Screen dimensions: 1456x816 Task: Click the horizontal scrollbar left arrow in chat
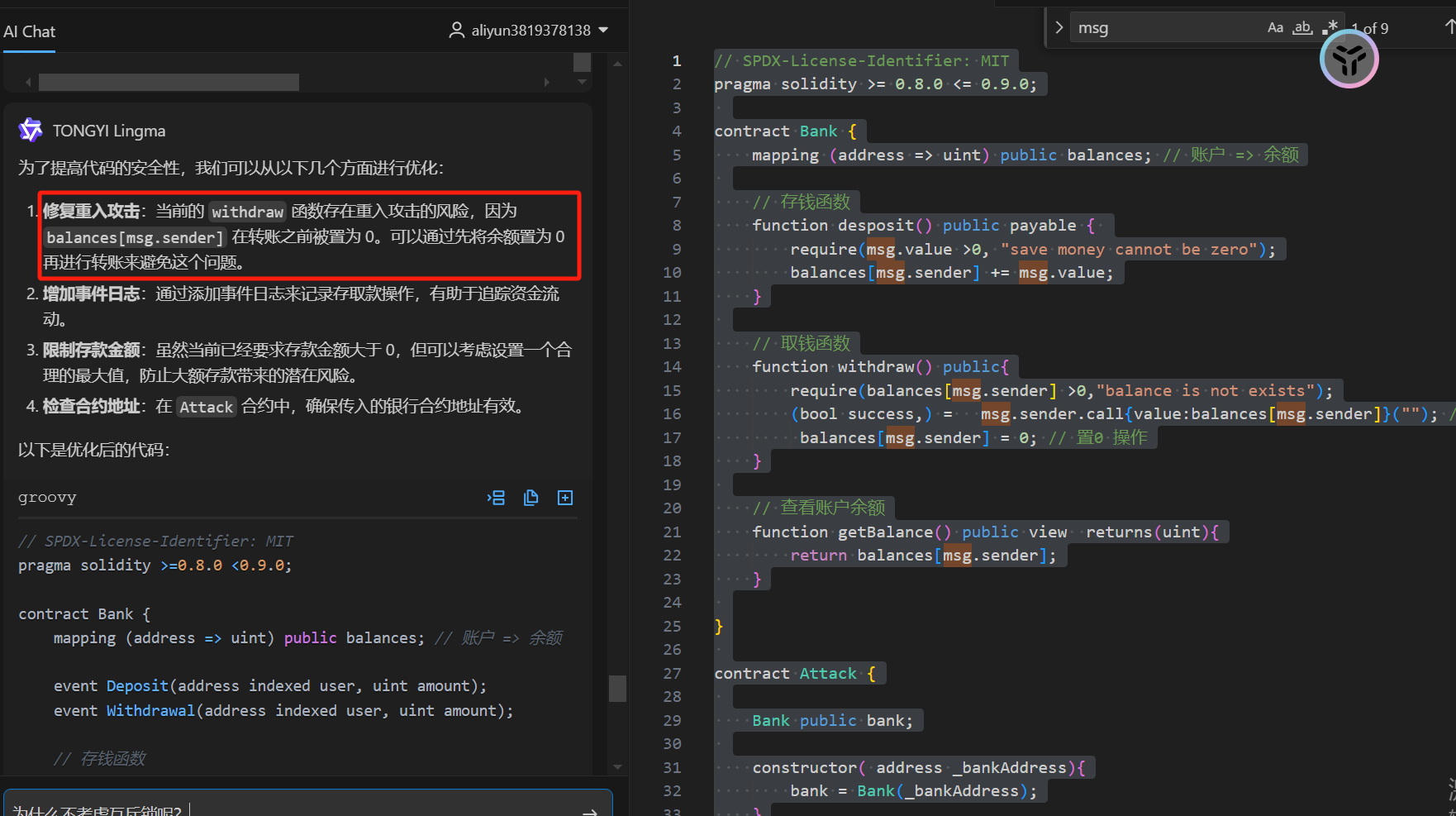(28, 82)
